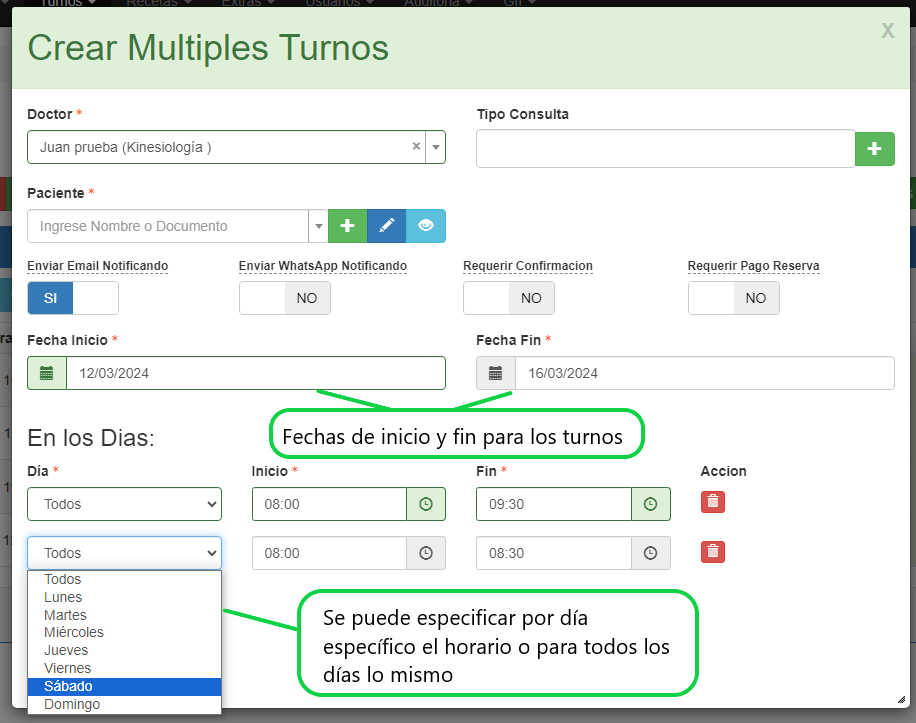Clear selected doctor Juan prueba with x

pos(416,147)
